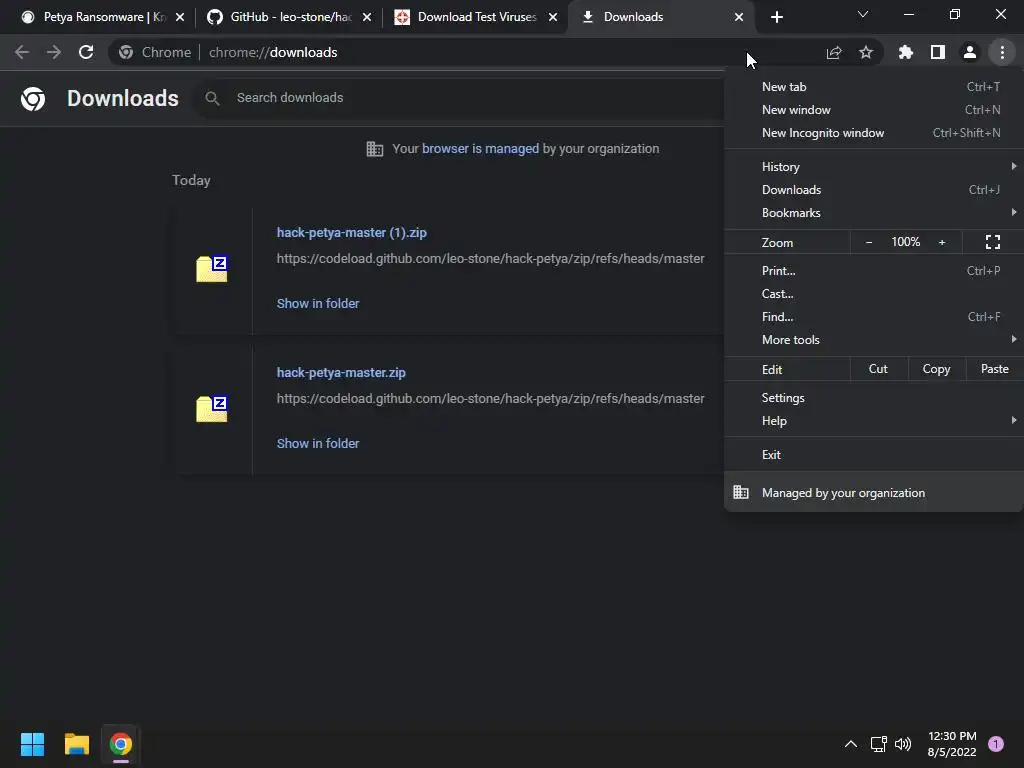The image size is (1024, 768).
Task: Open the Extensions puzzle icon
Action: (x=906, y=52)
